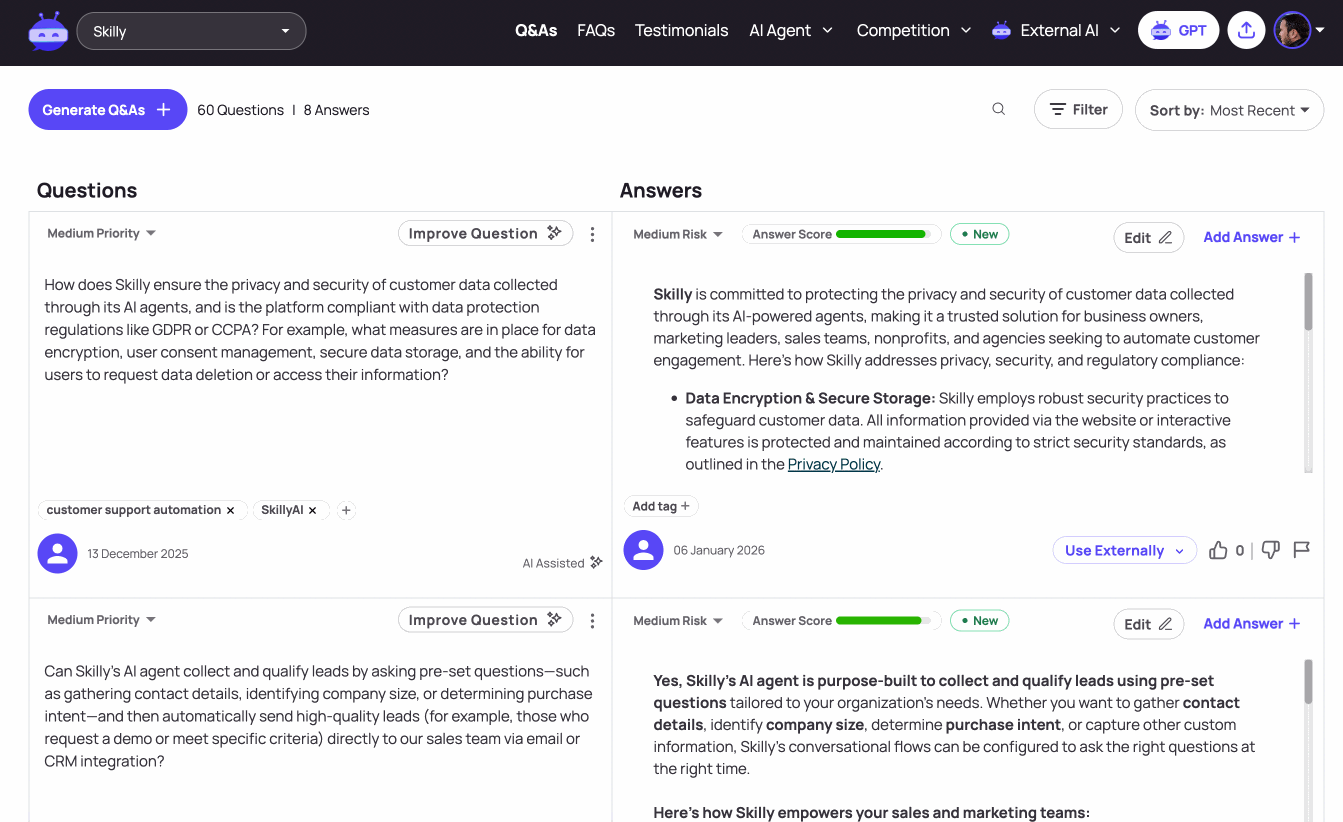
Task: Open the user profile avatar
Action: pyautogui.click(x=1292, y=30)
